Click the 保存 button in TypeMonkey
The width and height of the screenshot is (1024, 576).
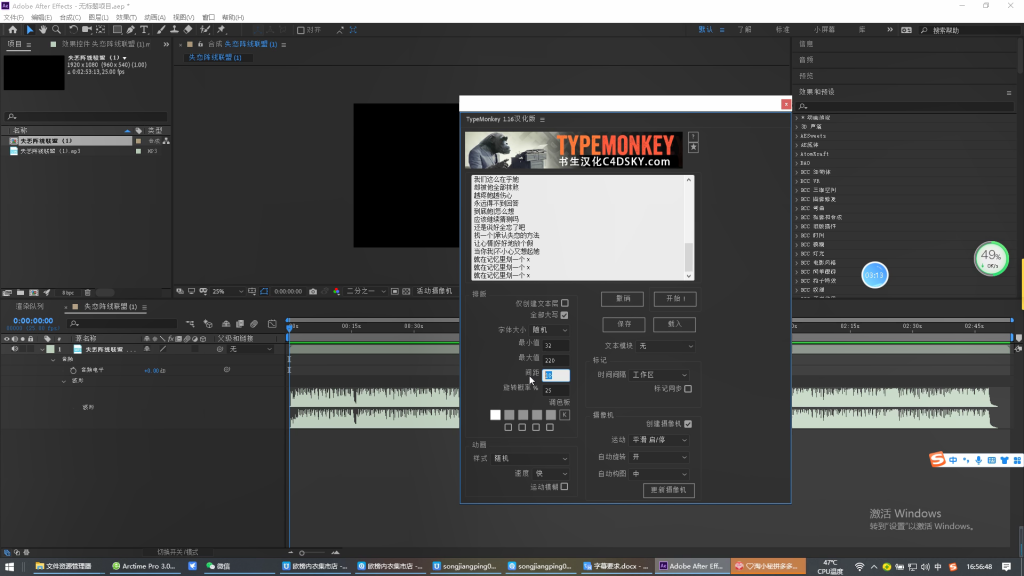(623, 325)
